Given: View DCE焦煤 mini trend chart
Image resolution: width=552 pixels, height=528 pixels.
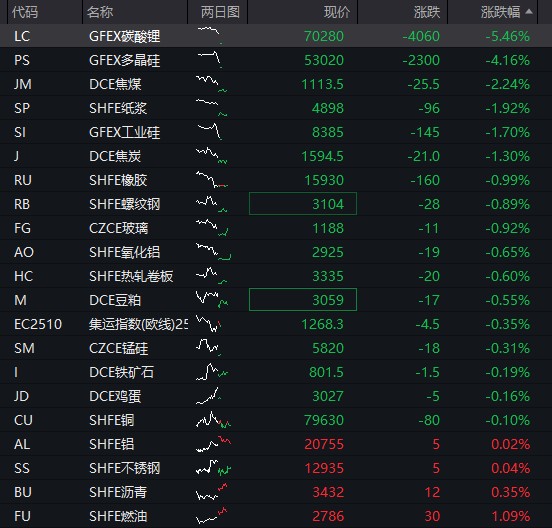Looking at the screenshot, I should pos(212,84).
